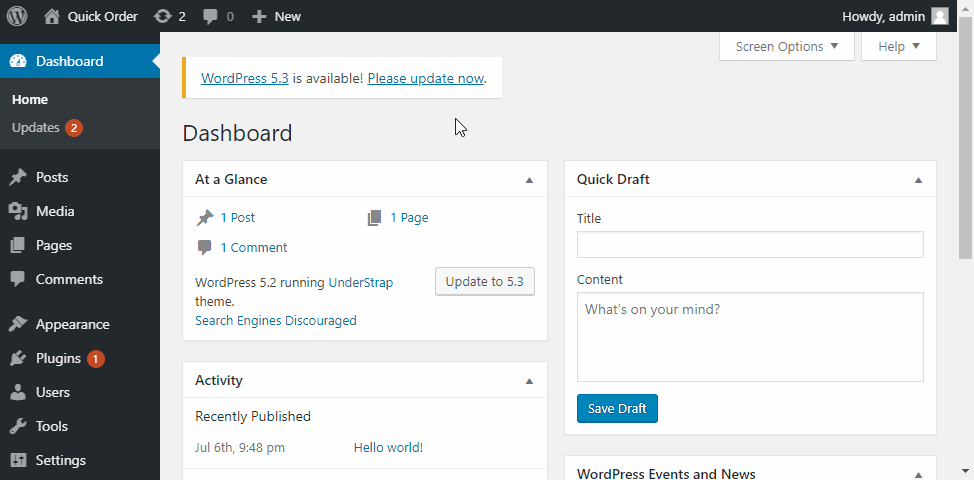Screen dimensions: 974x480
Task: Open the Updates submenu item
Action: pos(36,128)
